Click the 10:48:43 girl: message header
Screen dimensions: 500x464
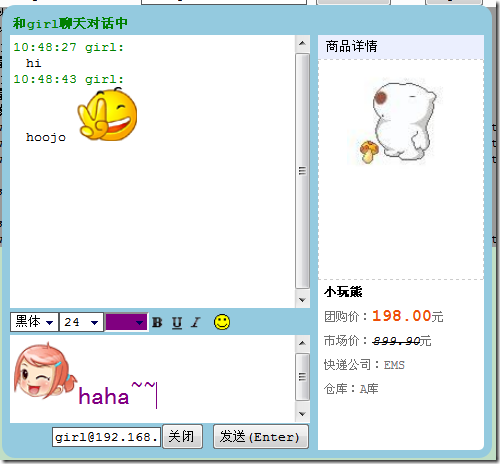click(68, 79)
